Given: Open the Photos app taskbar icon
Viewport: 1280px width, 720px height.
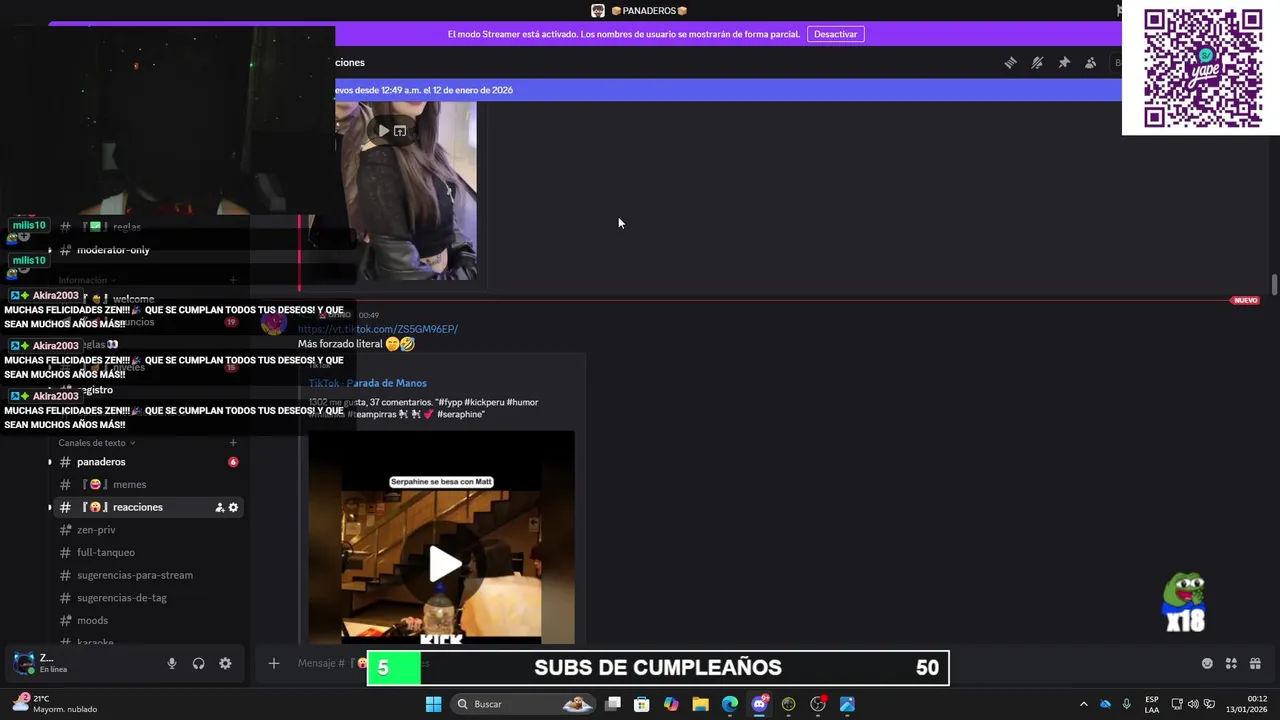Looking at the screenshot, I should pyautogui.click(x=847, y=704).
